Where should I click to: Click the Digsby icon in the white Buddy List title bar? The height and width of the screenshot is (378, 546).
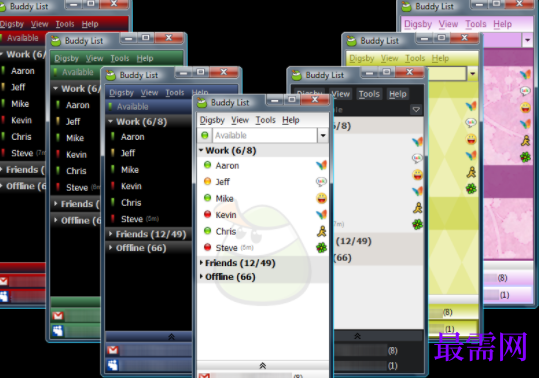click(x=202, y=103)
